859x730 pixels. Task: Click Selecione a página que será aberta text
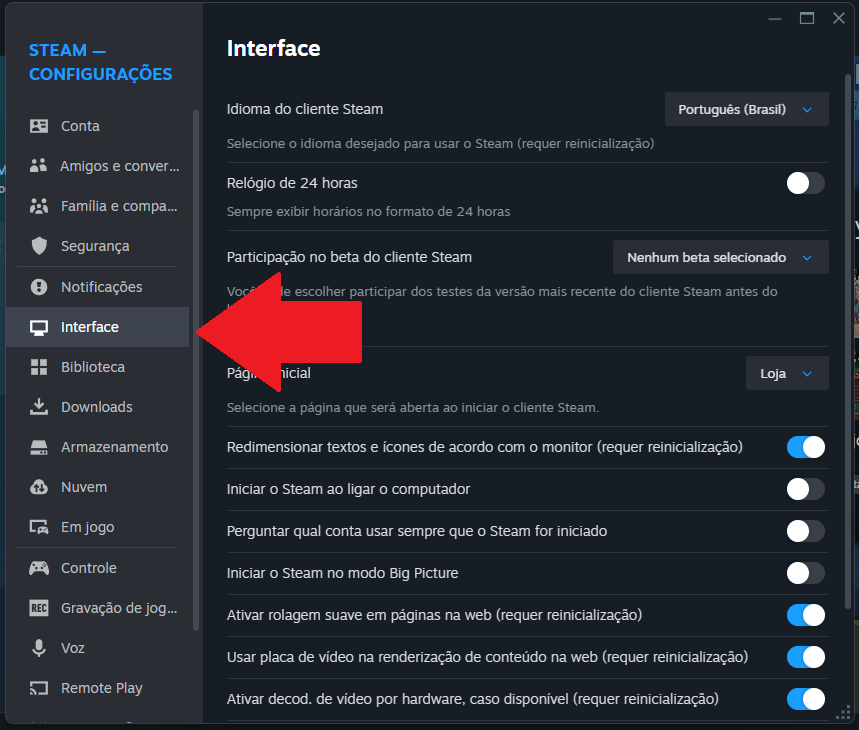coord(413,407)
